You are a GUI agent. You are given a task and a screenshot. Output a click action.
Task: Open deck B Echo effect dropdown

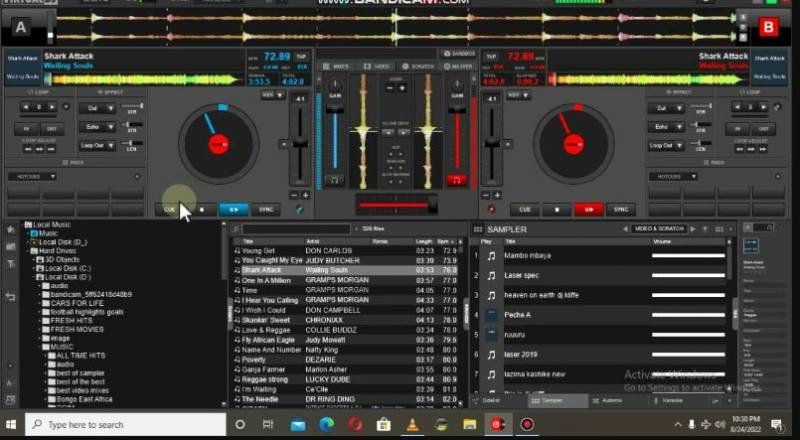tap(666, 127)
